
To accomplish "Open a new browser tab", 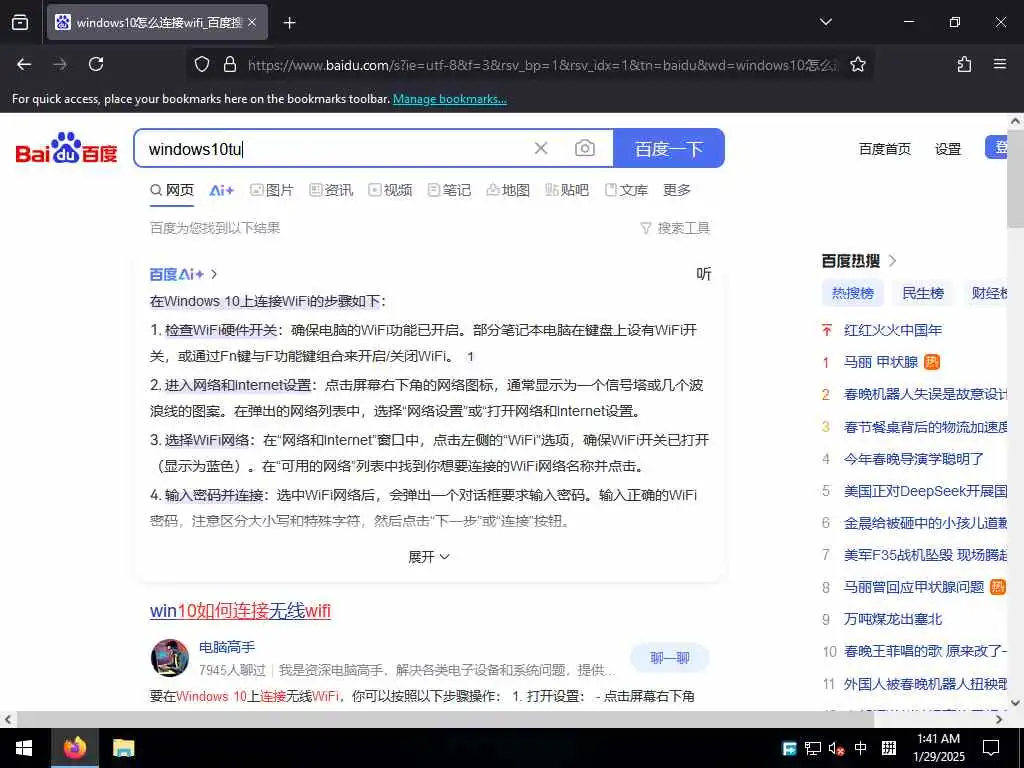I will pos(289,23).
